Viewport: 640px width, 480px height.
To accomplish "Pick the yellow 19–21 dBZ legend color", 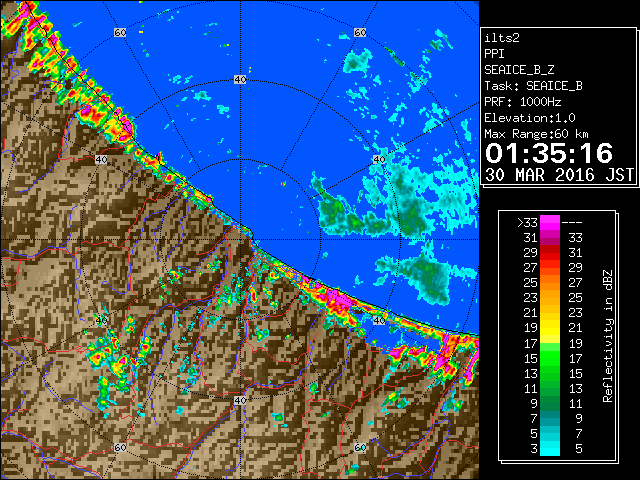I will click(550, 328).
